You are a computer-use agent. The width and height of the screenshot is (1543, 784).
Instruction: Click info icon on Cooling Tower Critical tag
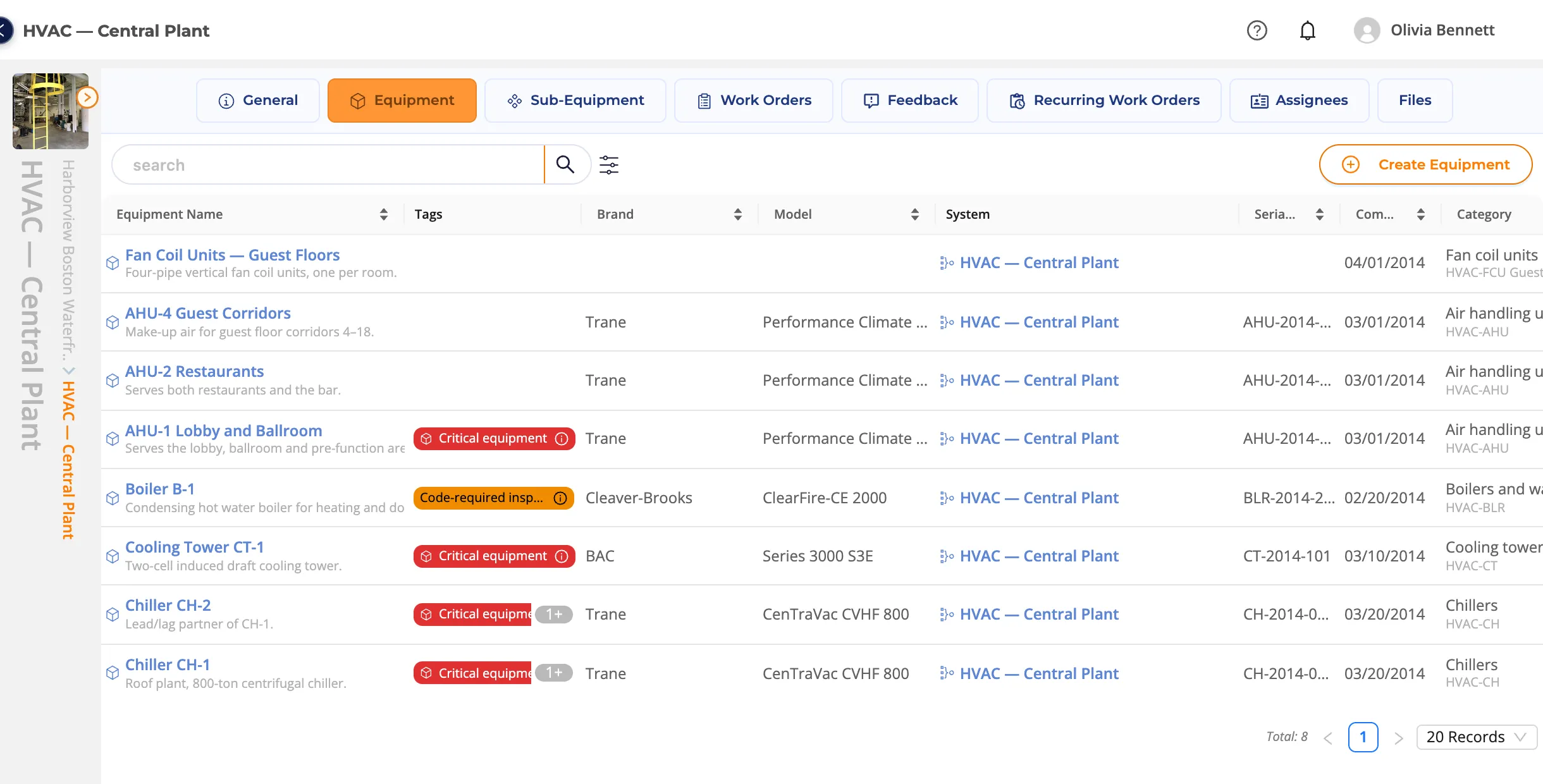coord(562,556)
